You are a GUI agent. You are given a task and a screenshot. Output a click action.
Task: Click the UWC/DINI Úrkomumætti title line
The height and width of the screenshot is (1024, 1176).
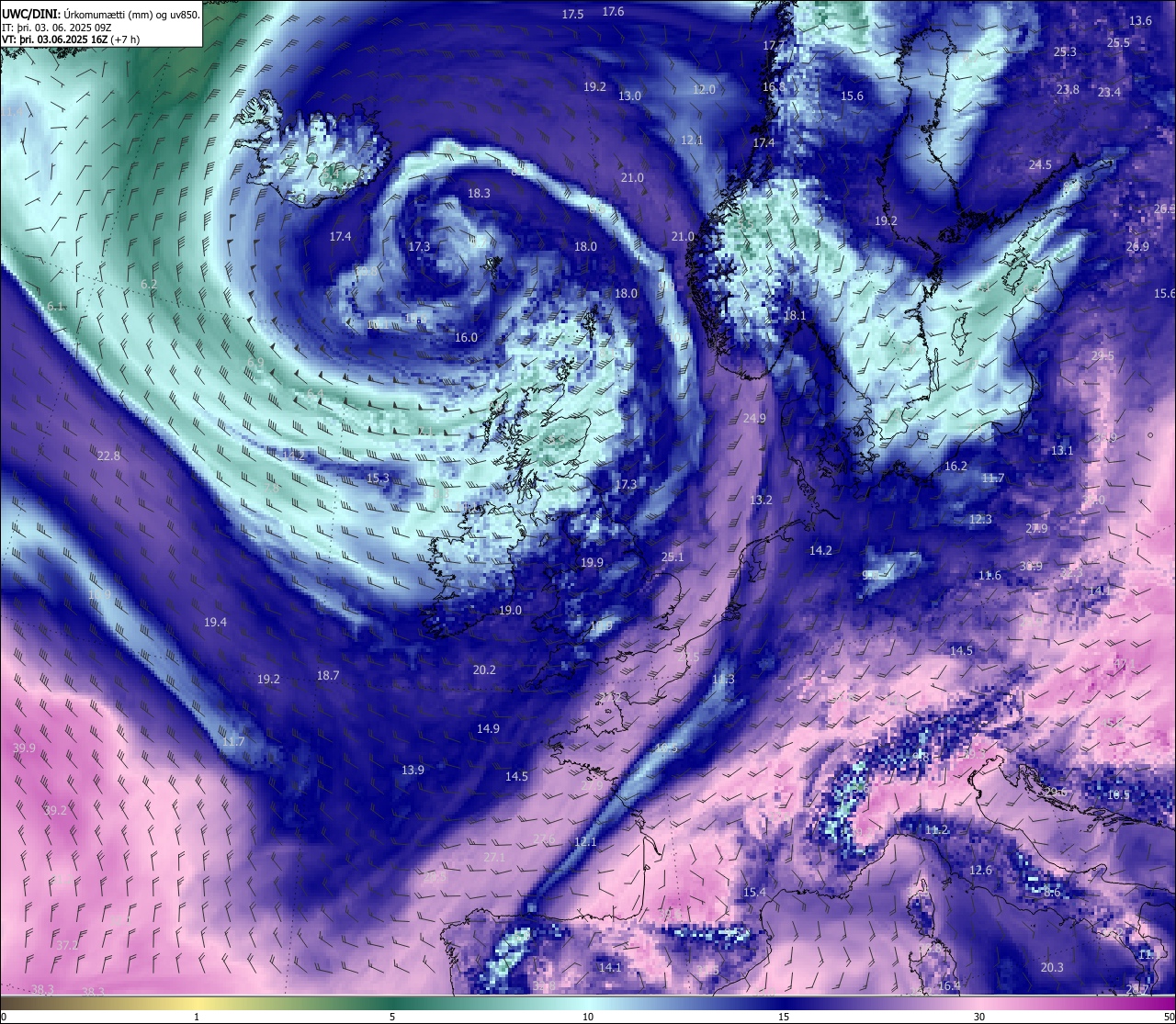pos(100,15)
